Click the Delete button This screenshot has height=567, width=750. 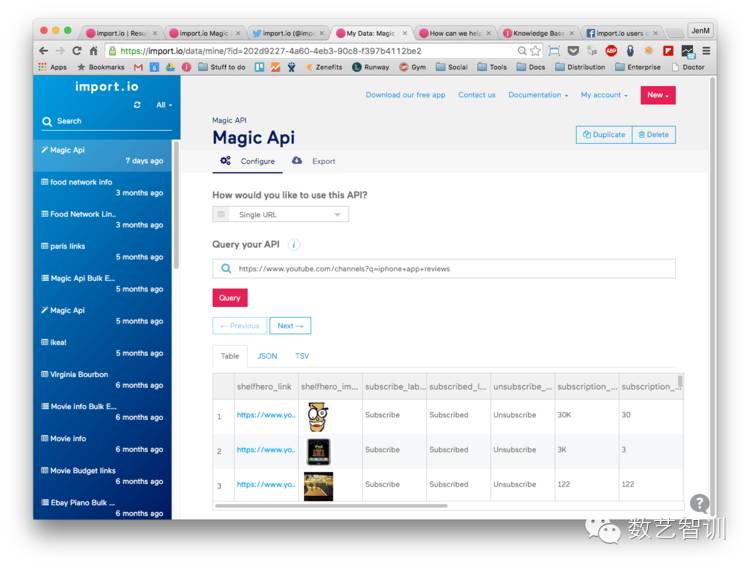[x=654, y=134]
